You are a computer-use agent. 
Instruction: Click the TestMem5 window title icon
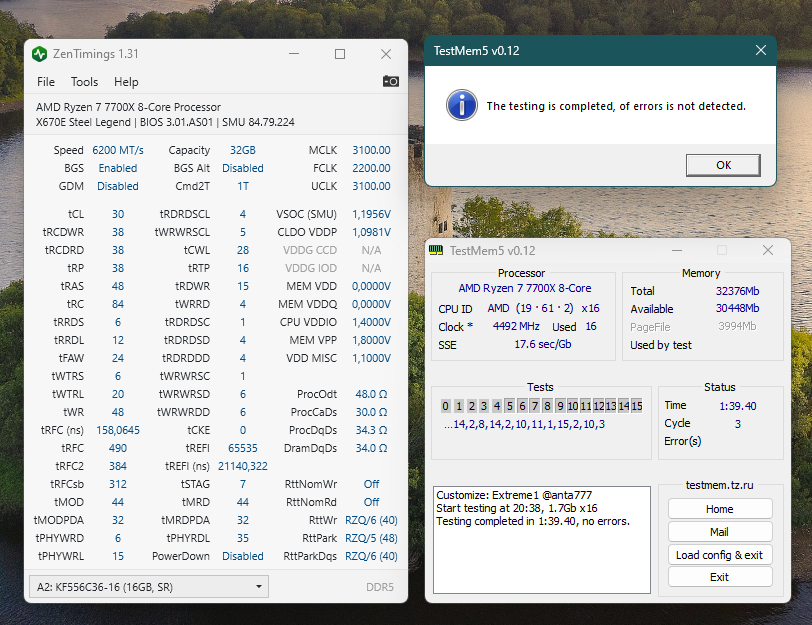[x=436, y=251]
